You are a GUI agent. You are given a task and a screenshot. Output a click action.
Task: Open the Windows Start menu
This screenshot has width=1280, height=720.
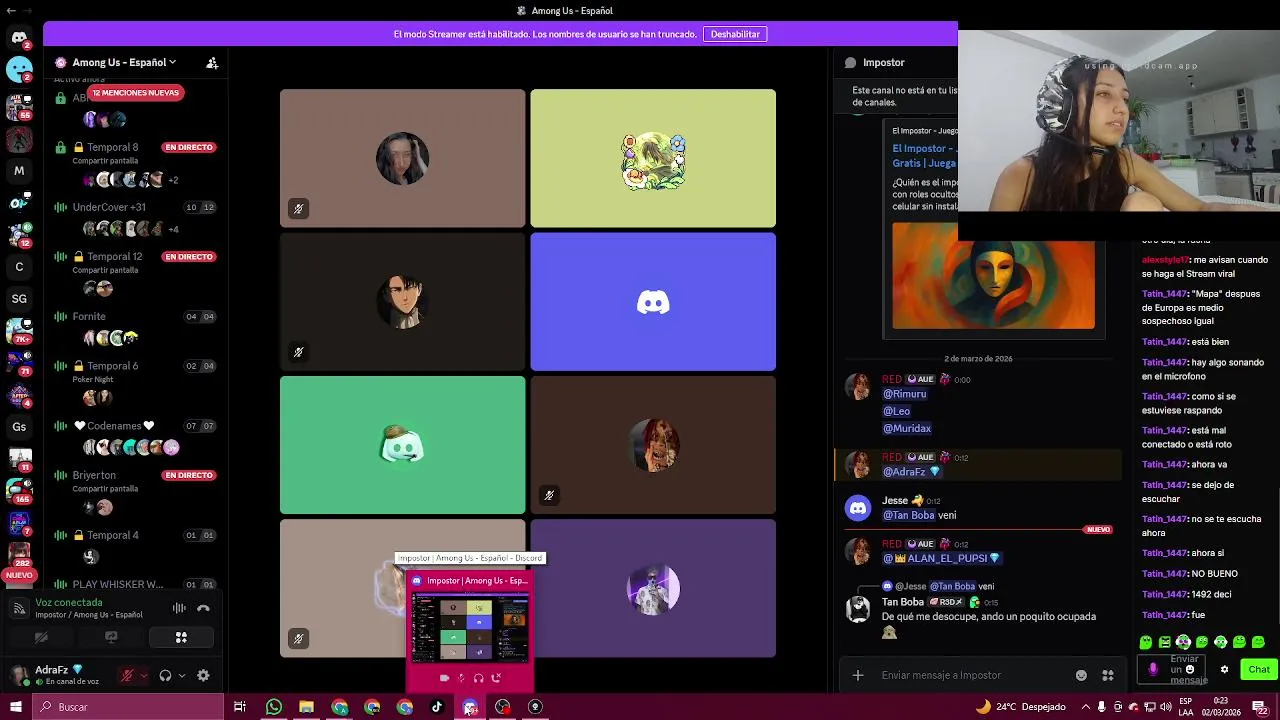16,707
